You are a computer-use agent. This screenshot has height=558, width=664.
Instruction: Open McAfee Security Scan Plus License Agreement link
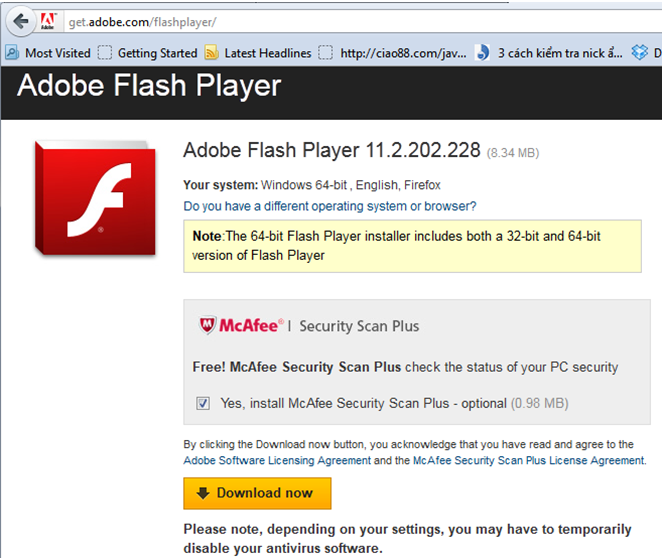tap(529, 460)
